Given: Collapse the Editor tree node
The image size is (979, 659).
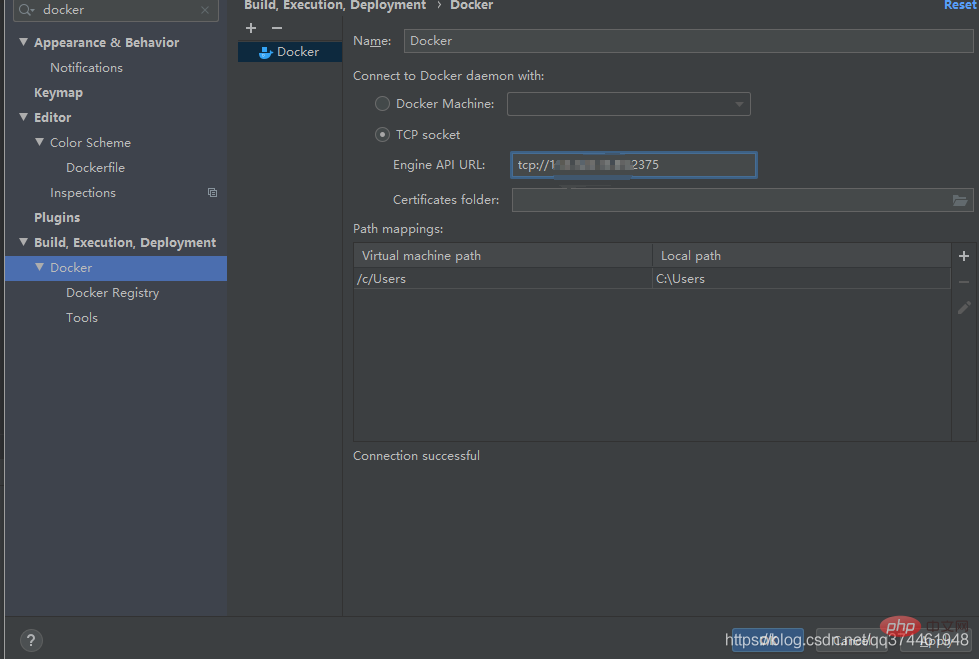Looking at the screenshot, I should [x=24, y=117].
